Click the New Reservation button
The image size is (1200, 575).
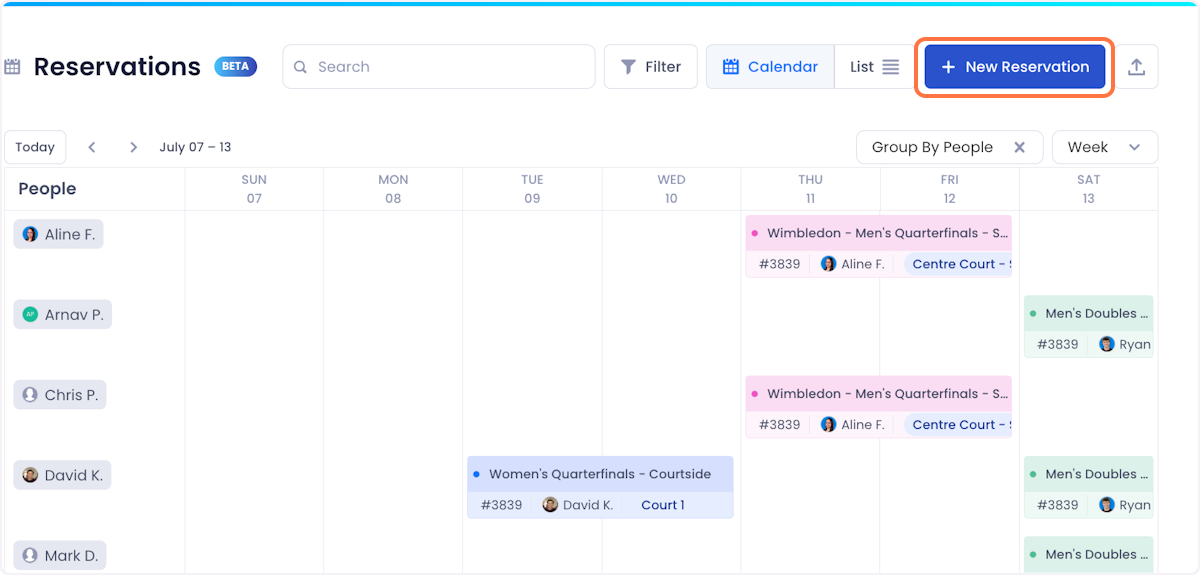[x=1014, y=67]
